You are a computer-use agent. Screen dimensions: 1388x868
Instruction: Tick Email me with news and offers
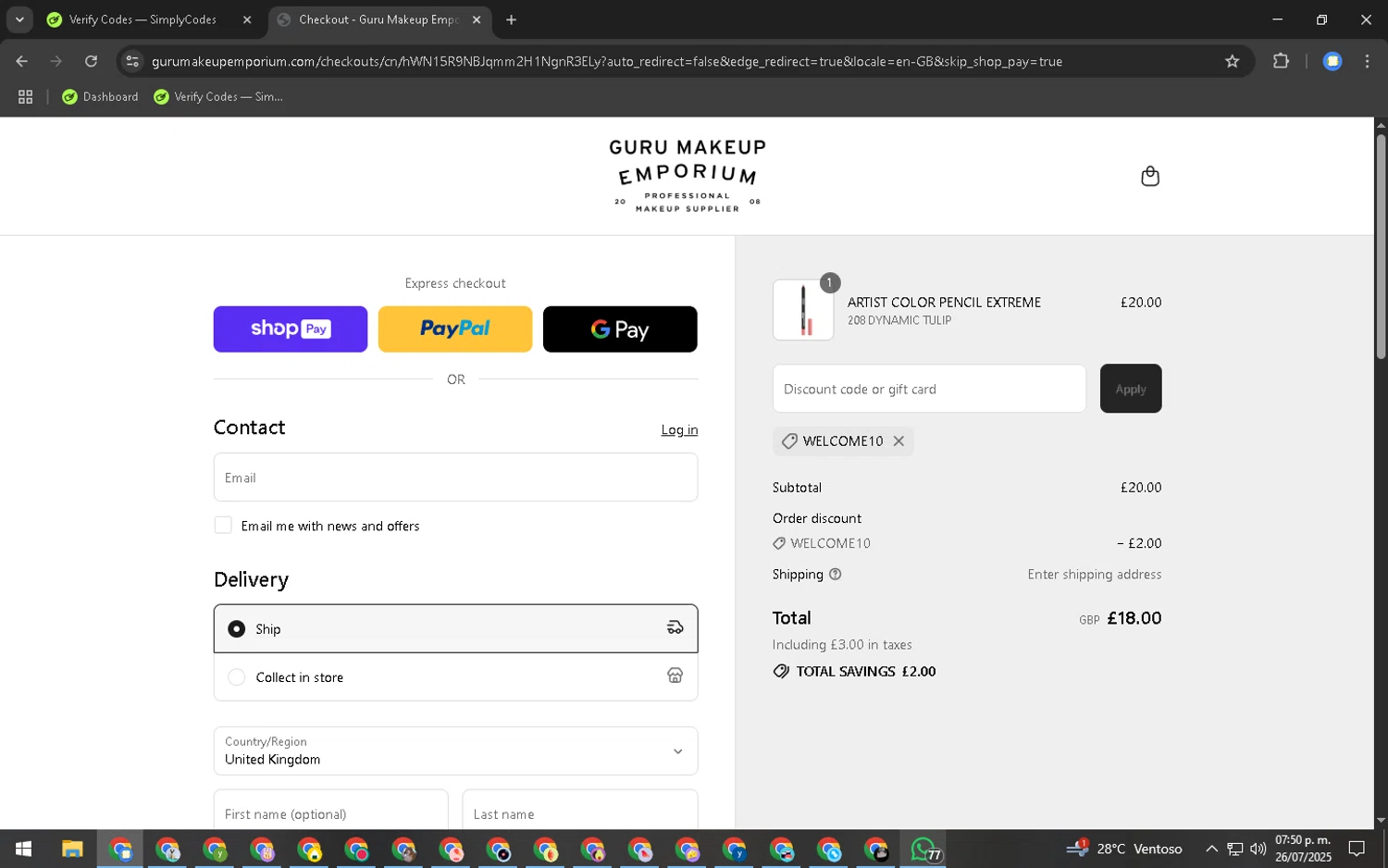tap(223, 526)
